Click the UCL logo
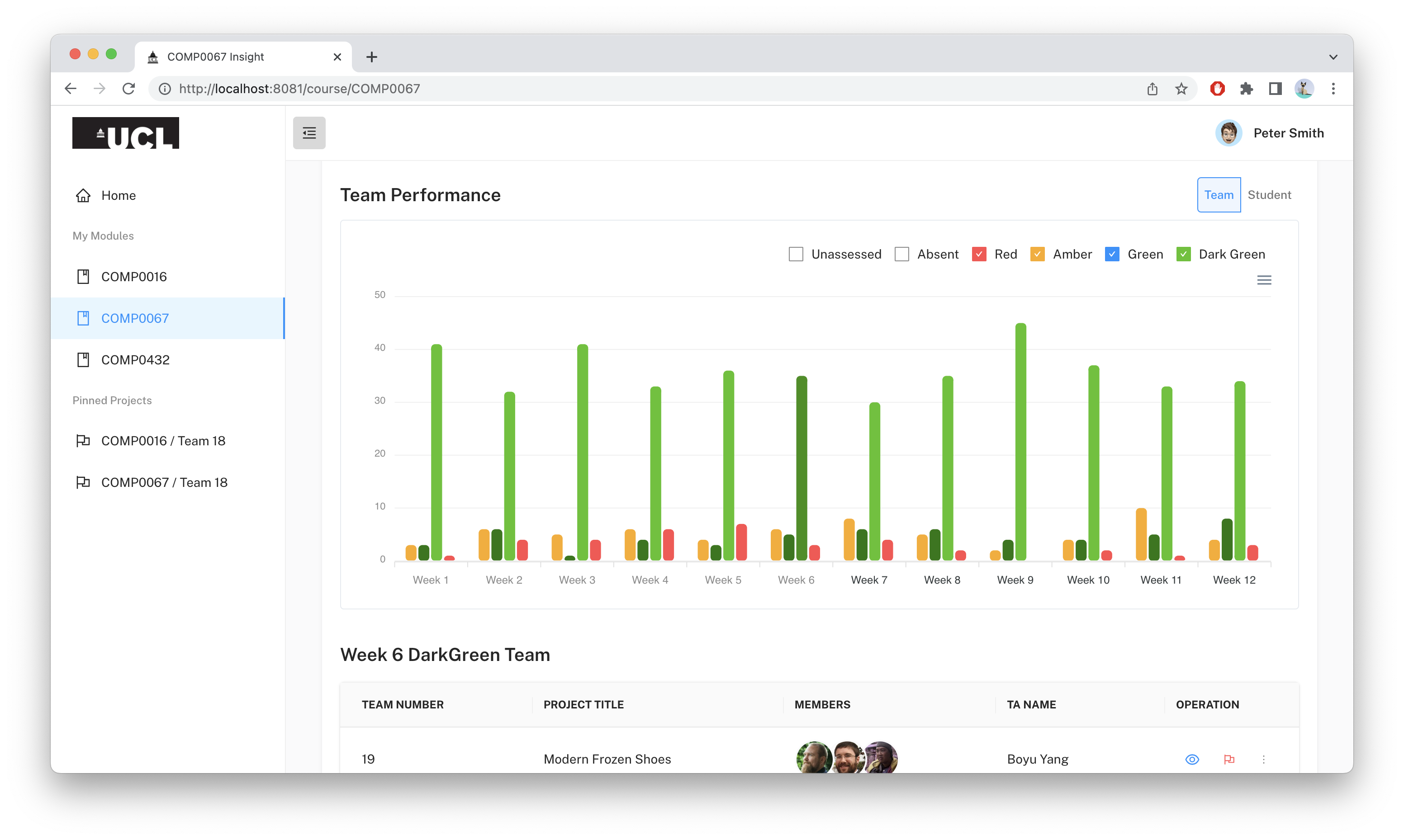The image size is (1404, 840). pyautogui.click(x=126, y=133)
